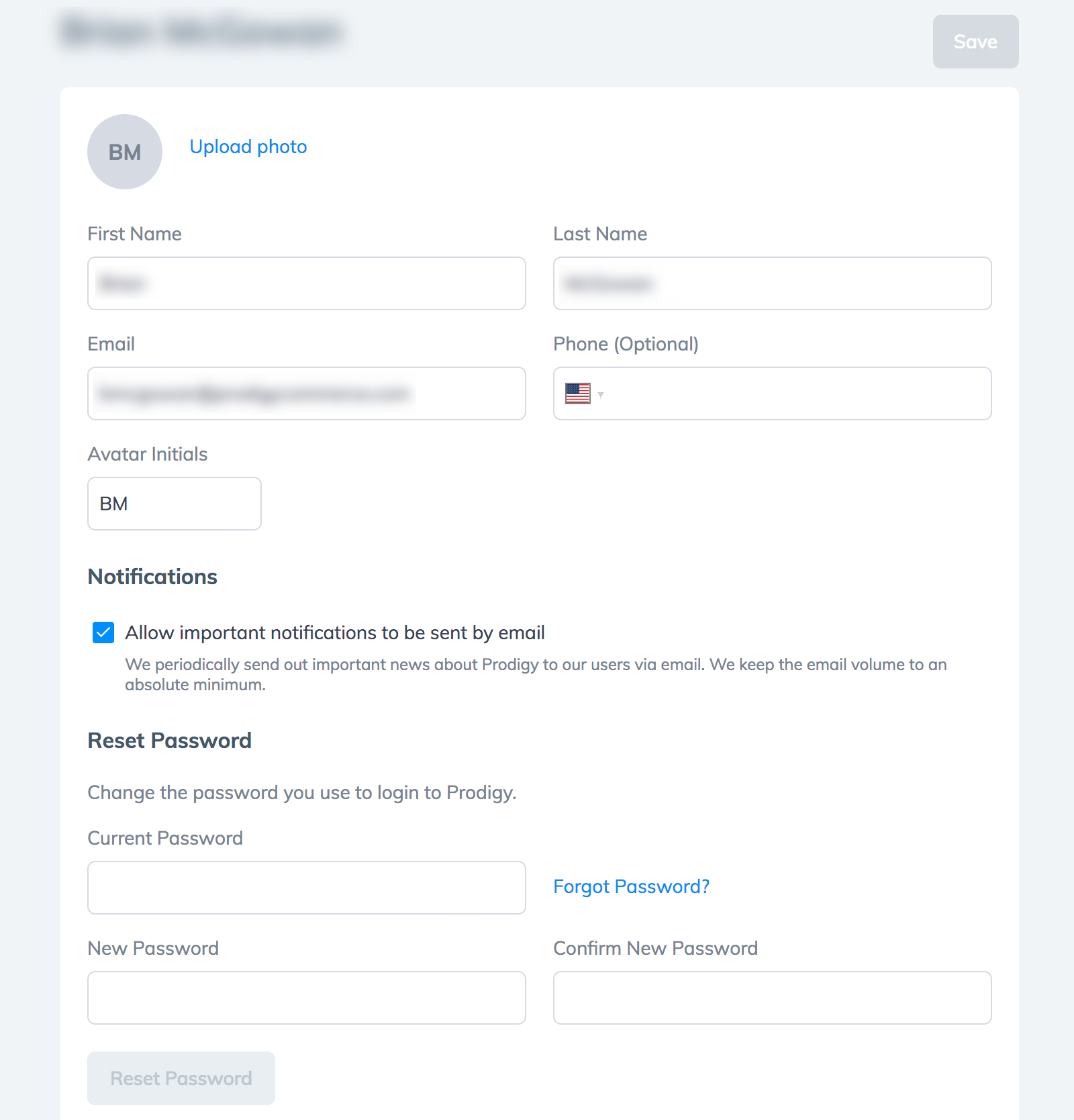The height and width of the screenshot is (1120, 1074).
Task: Select the Avatar Initials field
Action: click(x=175, y=504)
